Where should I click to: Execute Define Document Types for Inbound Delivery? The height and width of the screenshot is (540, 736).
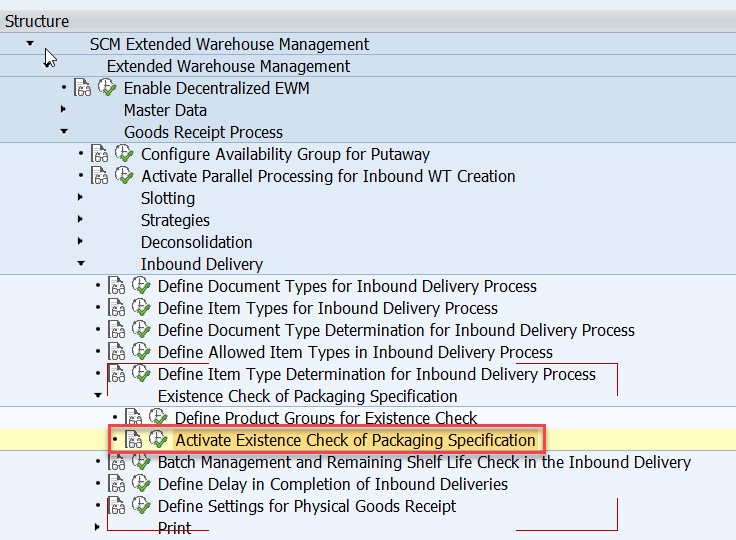pyautogui.click(x=141, y=286)
